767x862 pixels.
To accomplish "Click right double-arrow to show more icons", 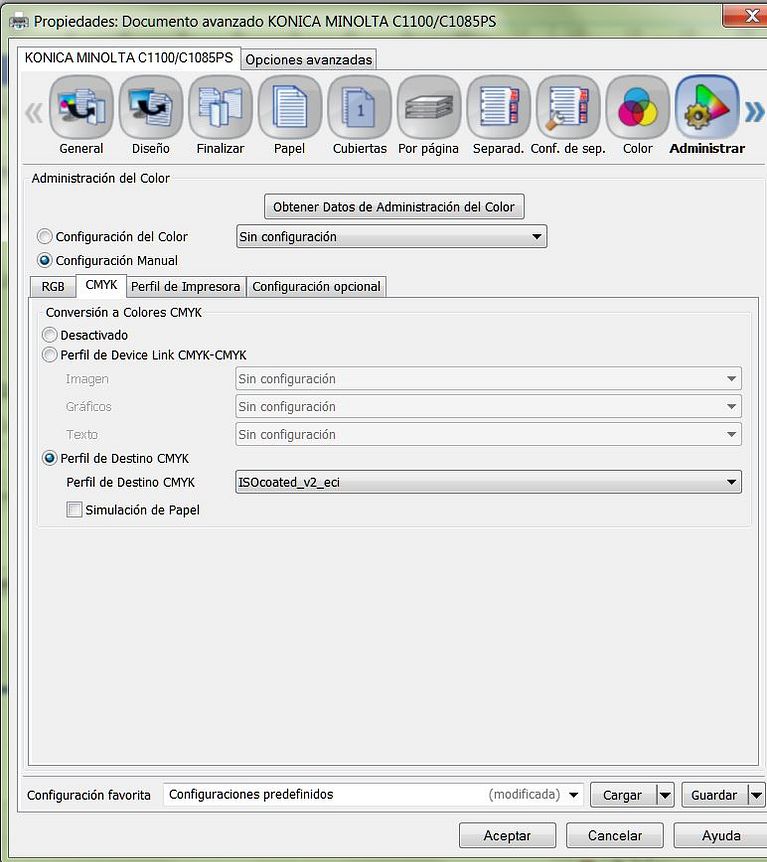I will 754,112.
